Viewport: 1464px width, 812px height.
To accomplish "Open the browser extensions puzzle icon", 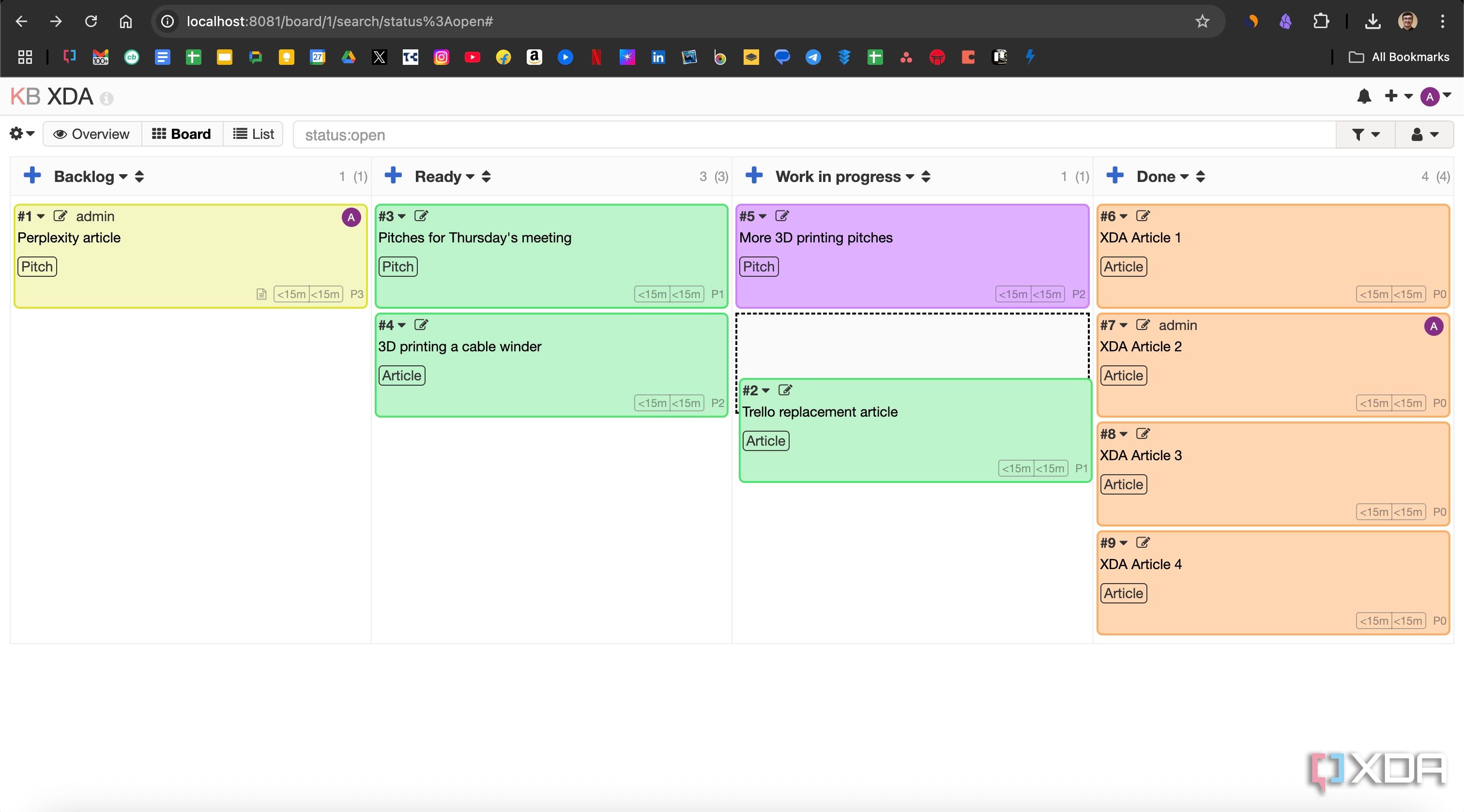I will (1321, 22).
